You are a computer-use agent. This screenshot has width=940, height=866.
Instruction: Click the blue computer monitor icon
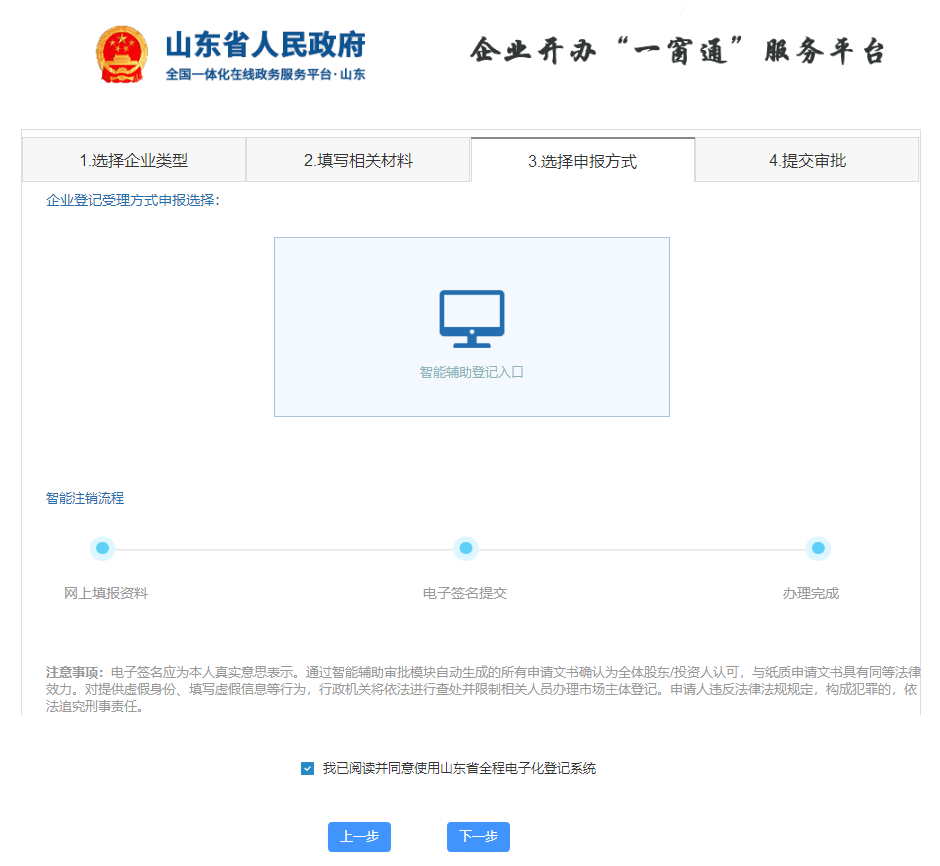(472, 319)
